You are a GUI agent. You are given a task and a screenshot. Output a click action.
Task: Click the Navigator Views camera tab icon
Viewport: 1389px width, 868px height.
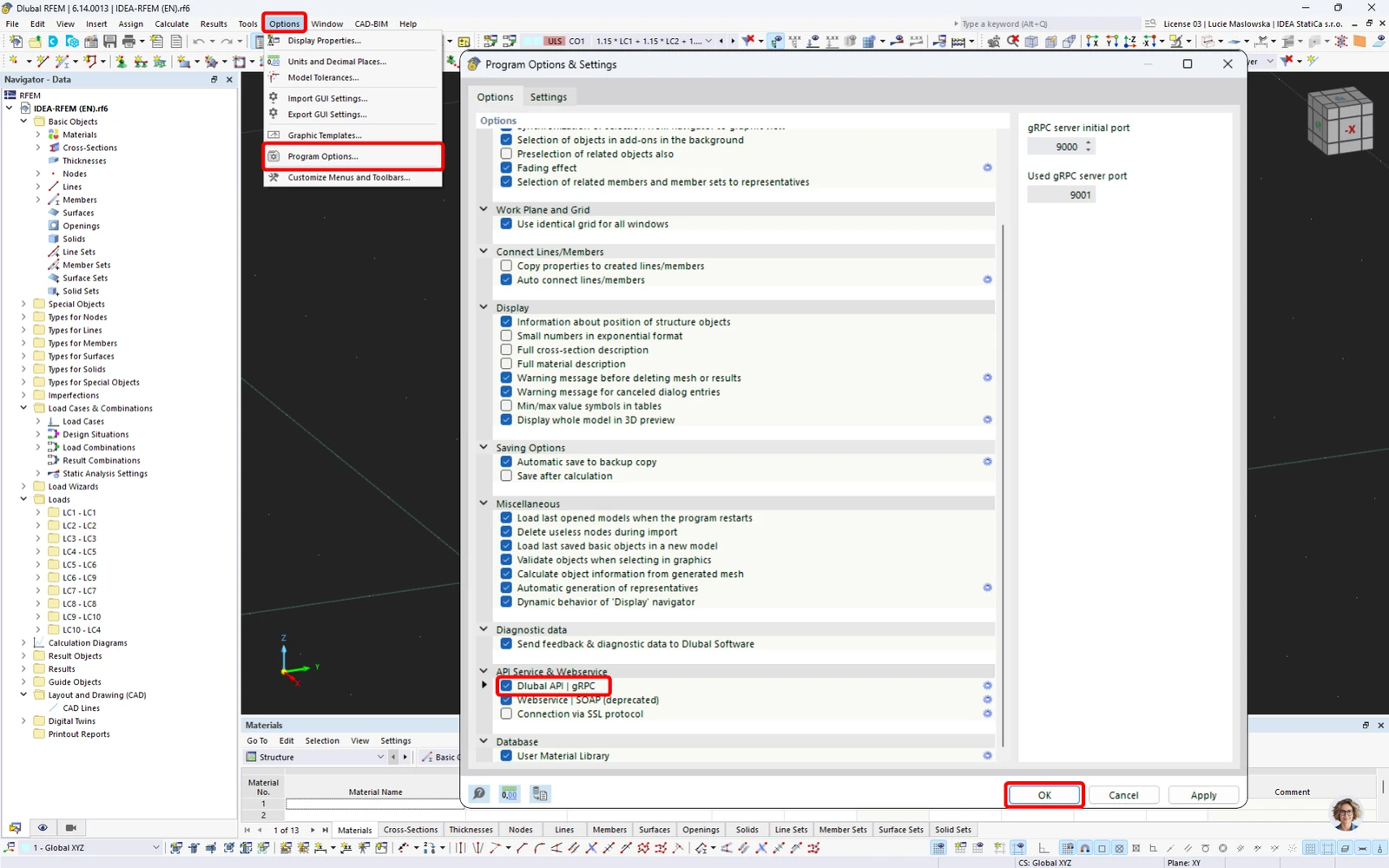71,827
